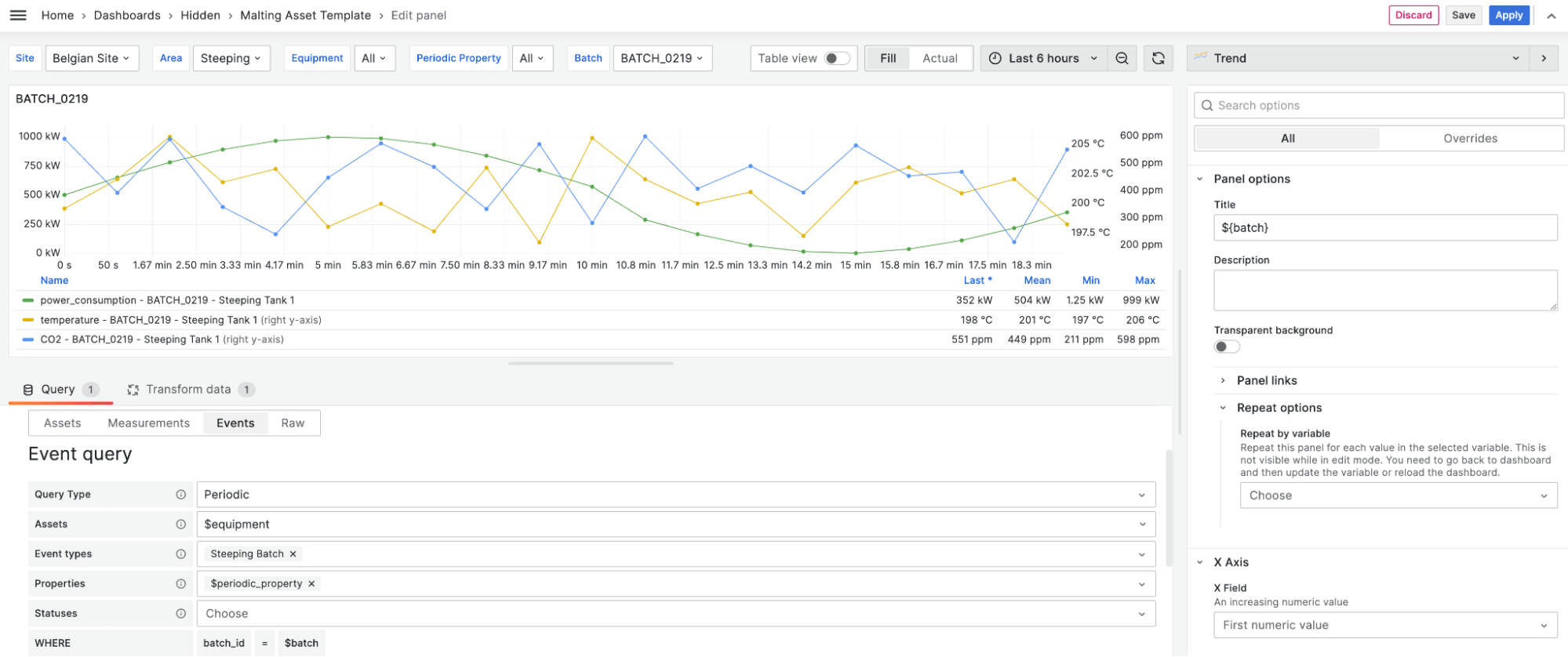Open the Batch BATCH_0219 dropdown

pos(662,58)
